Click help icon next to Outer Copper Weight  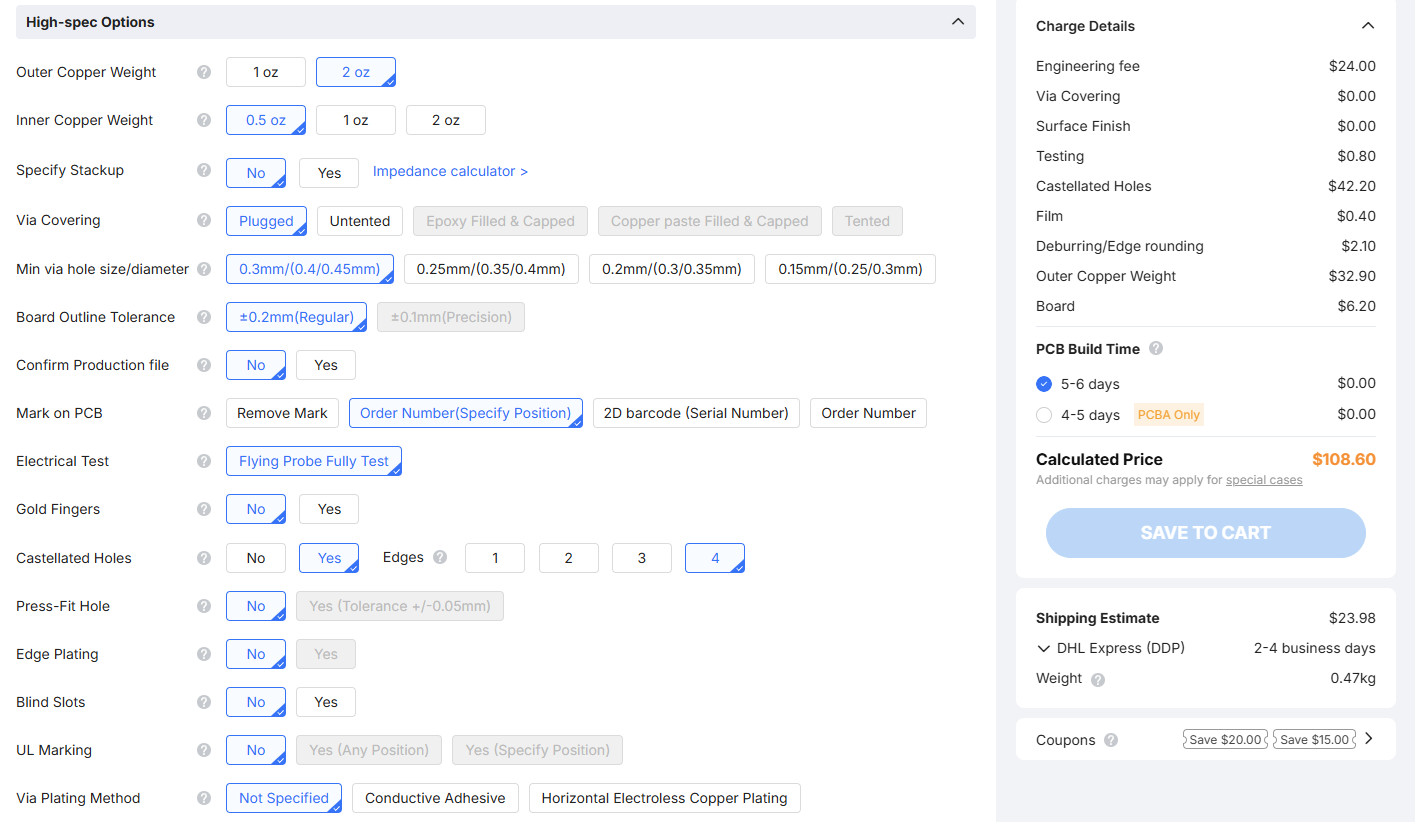click(204, 72)
